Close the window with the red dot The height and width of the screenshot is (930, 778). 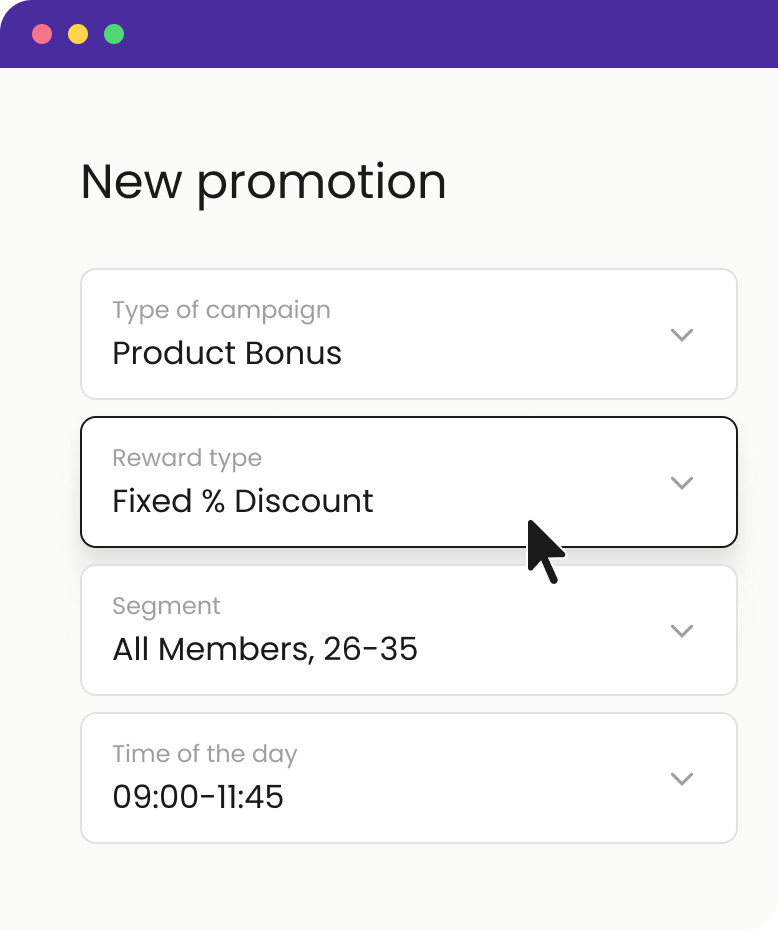click(x=42, y=34)
